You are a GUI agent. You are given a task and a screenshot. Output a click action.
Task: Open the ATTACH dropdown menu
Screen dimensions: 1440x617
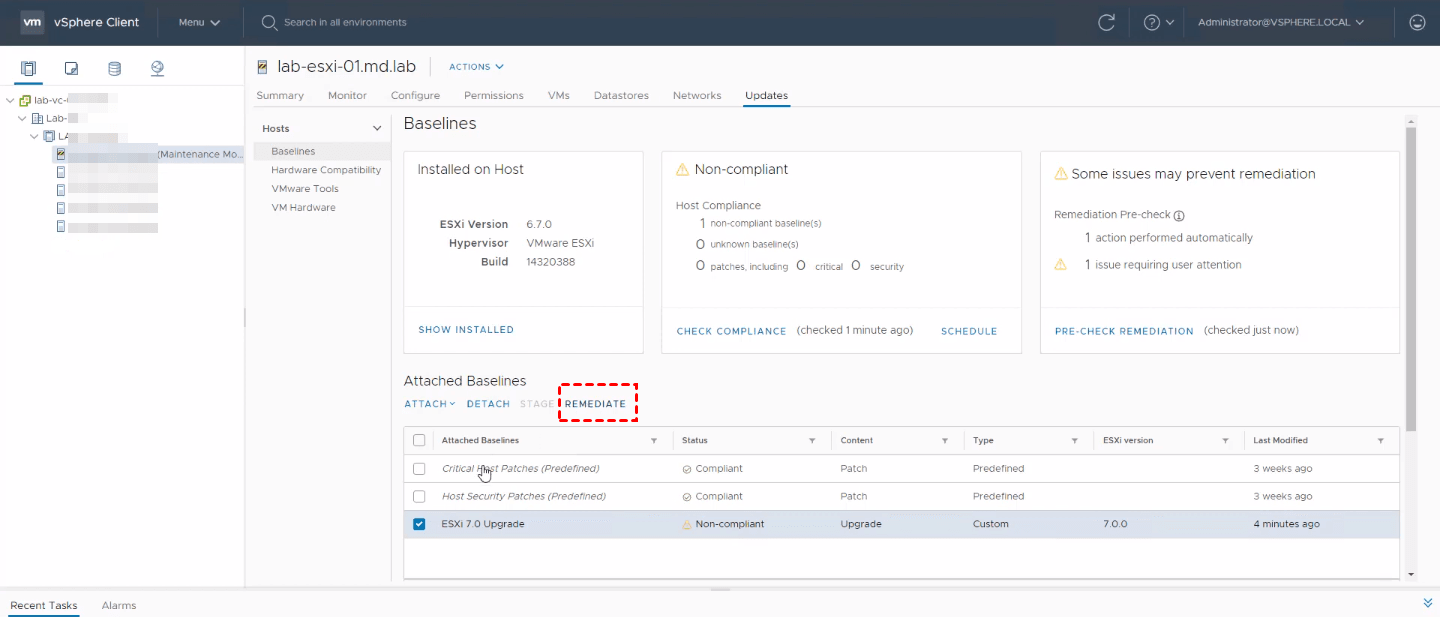click(429, 404)
